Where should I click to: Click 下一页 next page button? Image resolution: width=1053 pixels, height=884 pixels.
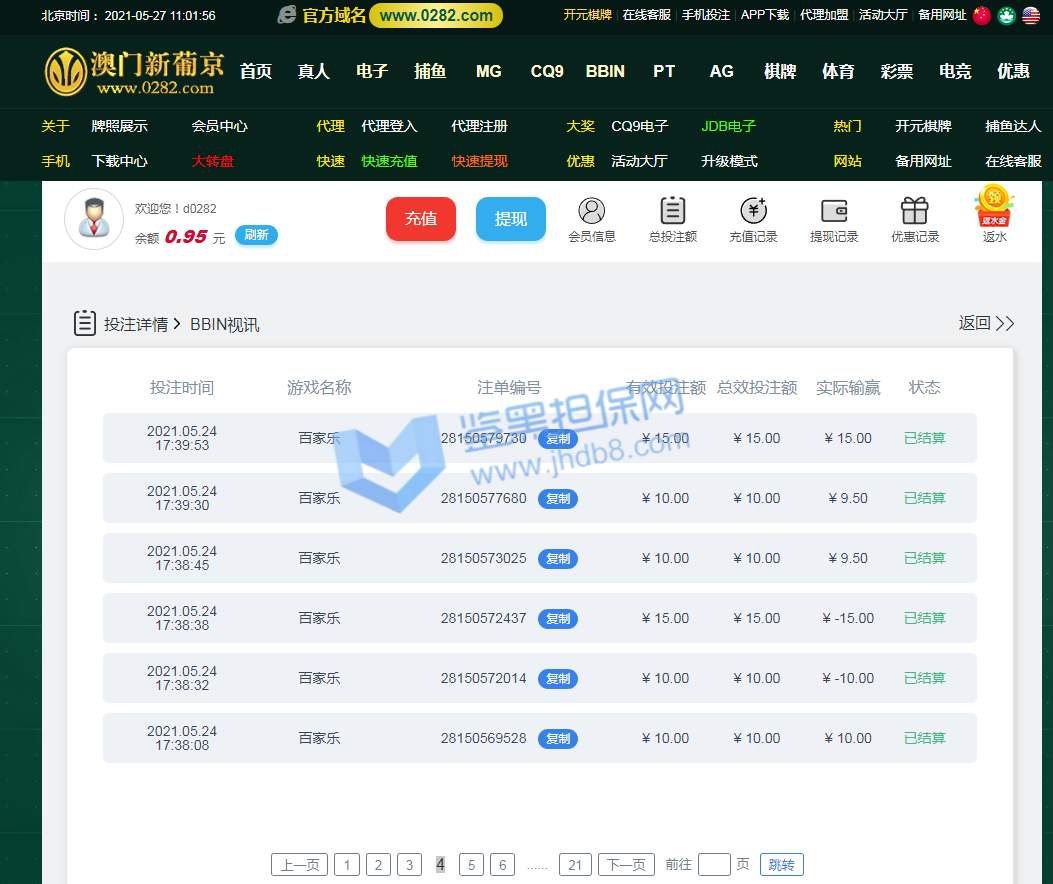point(626,865)
